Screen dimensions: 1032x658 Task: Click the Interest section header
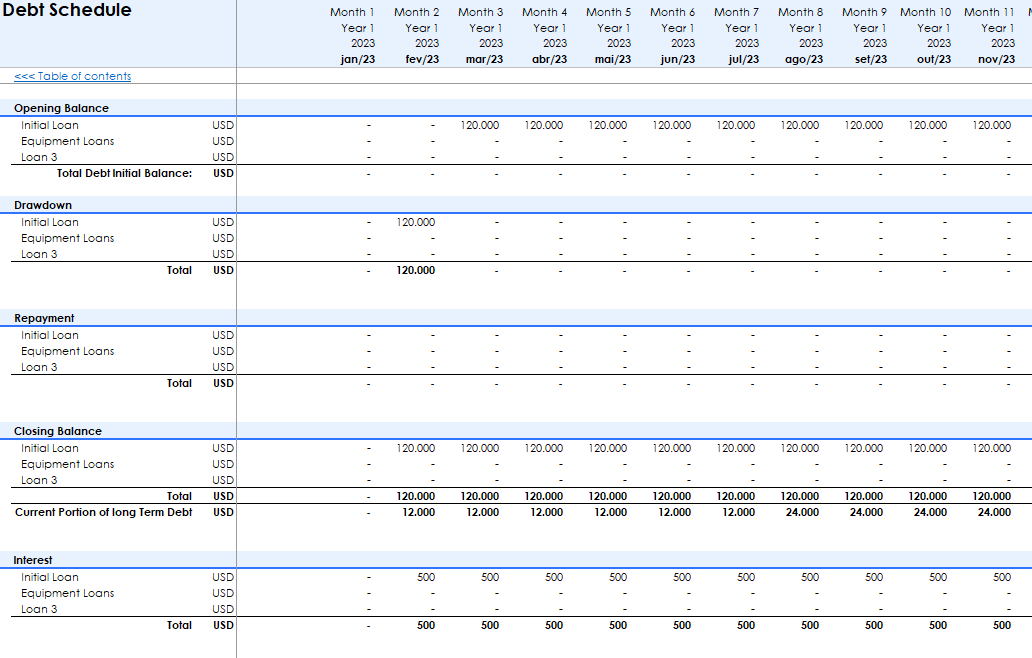(x=33, y=560)
